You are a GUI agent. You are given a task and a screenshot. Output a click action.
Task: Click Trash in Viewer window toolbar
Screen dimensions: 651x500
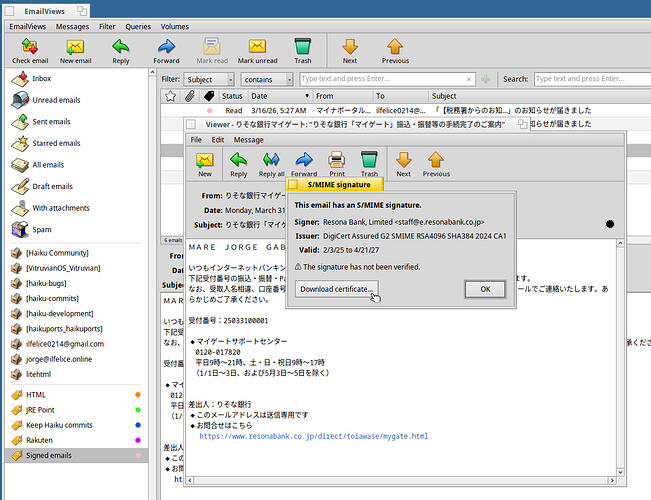click(369, 164)
